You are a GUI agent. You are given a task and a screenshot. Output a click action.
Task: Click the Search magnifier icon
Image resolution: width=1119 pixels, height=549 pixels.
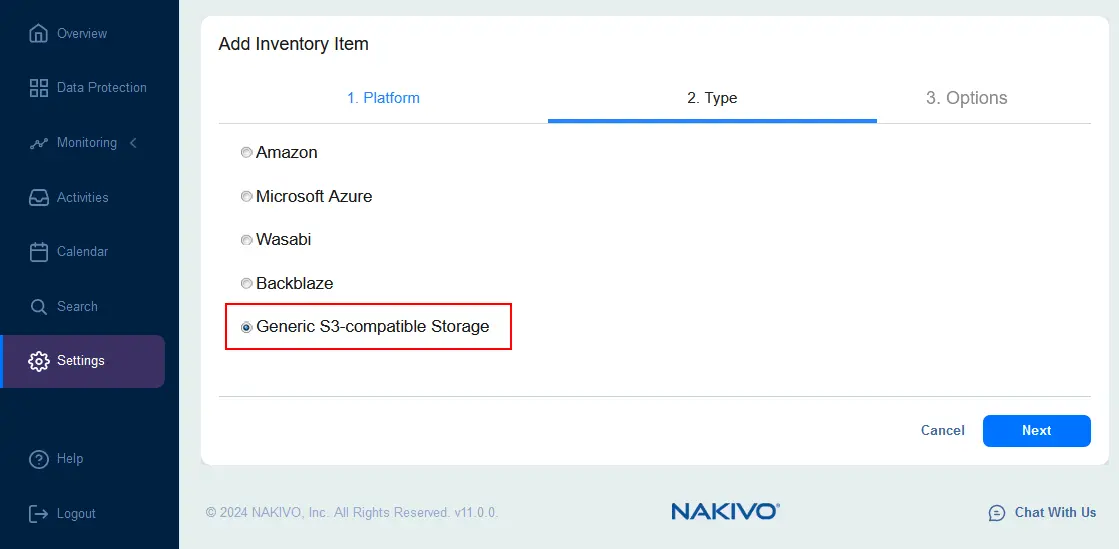point(39,307)
